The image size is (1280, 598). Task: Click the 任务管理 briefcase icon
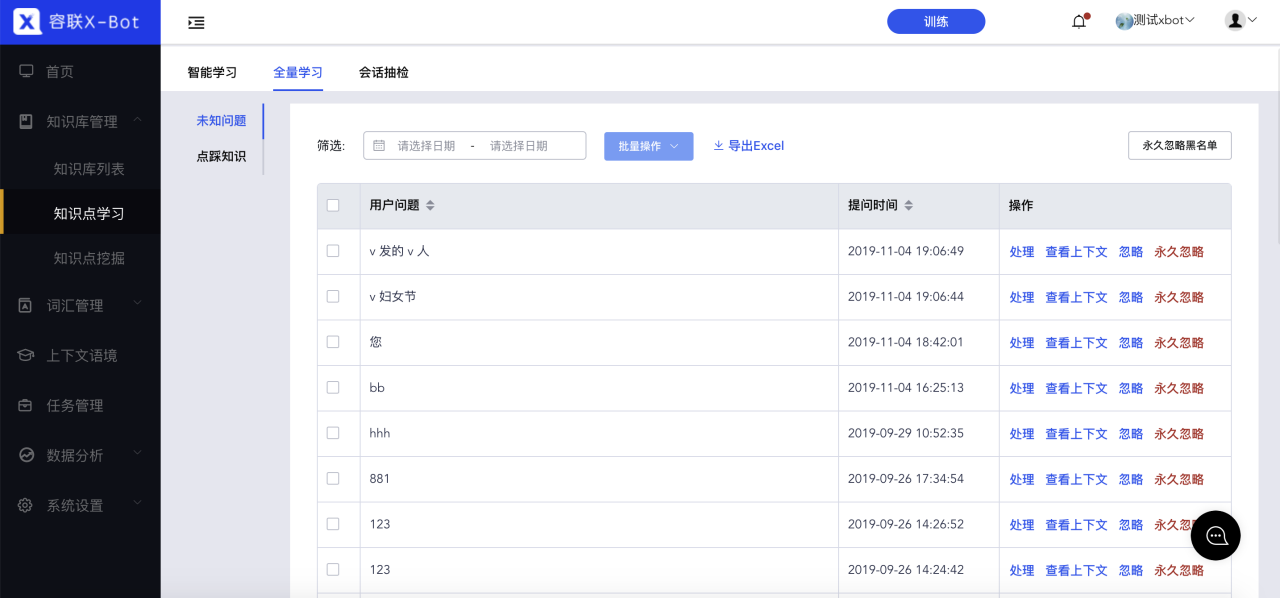[x=26, y=405]
